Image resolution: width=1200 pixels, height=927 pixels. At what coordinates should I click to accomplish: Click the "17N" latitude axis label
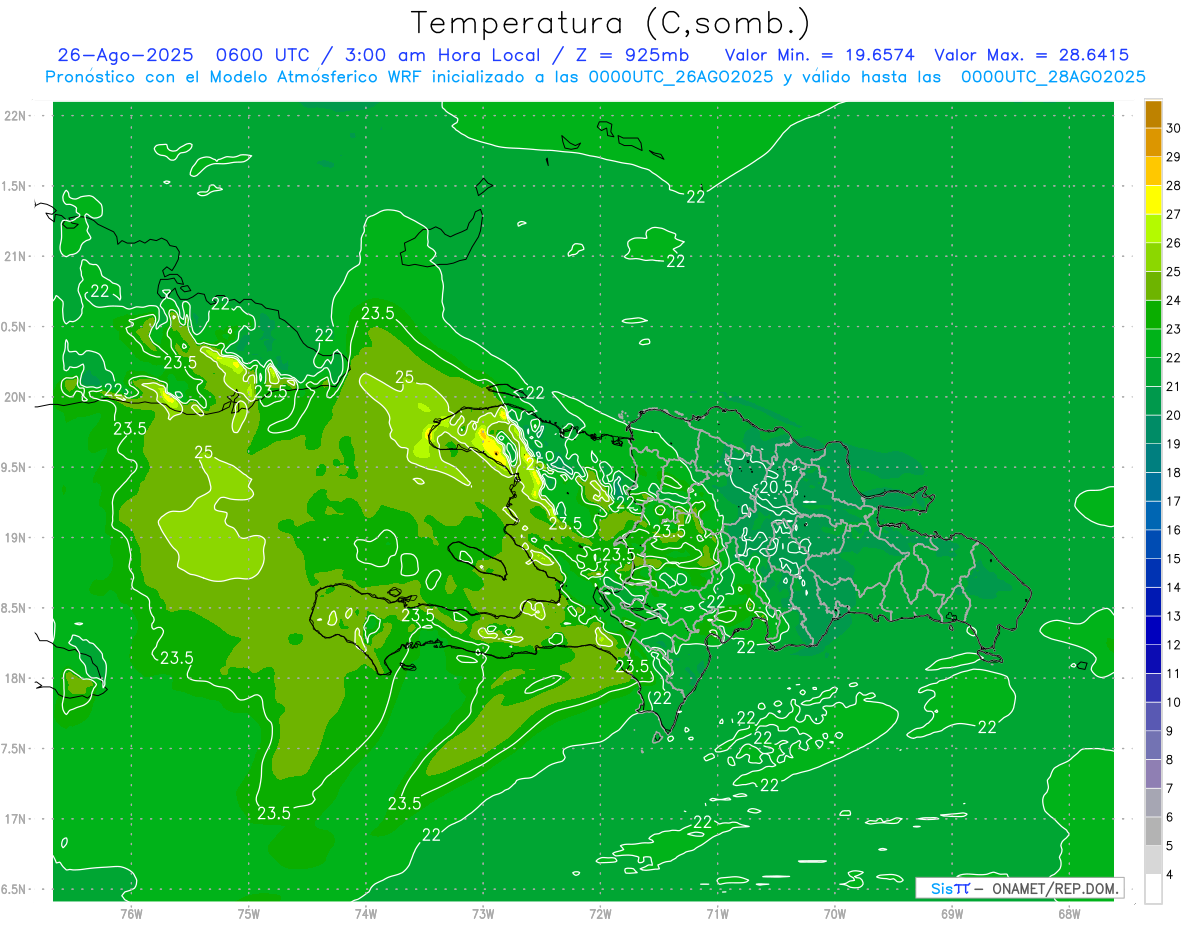click(x=16, y=820)
